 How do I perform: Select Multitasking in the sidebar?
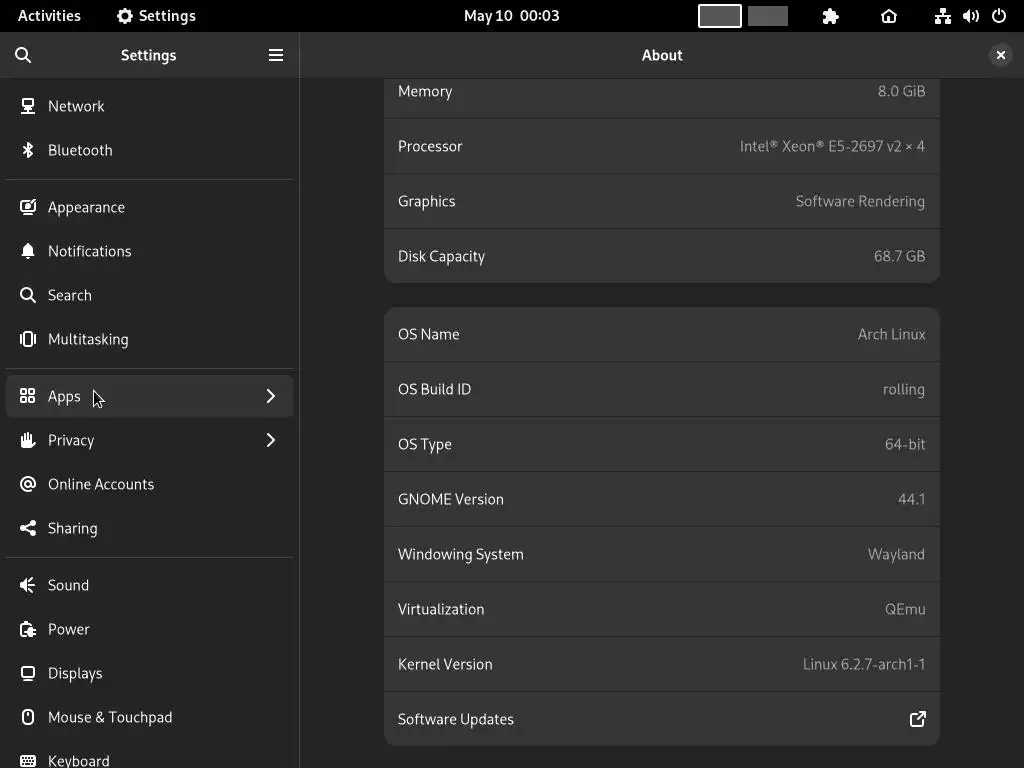click(150, 339)
